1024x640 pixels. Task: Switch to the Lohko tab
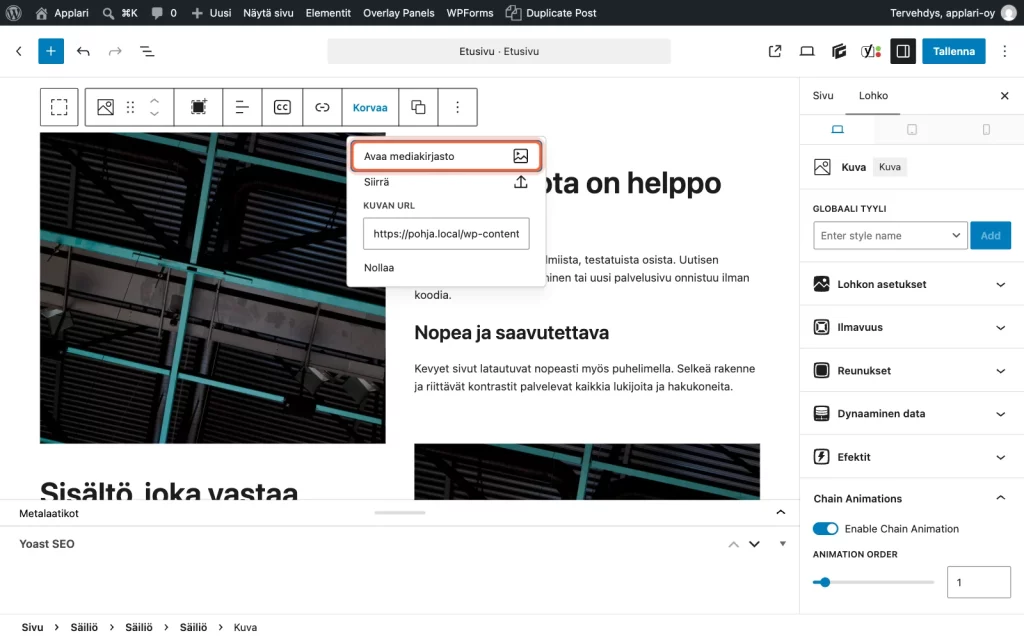pyautogui.click(x=873, y=95)
